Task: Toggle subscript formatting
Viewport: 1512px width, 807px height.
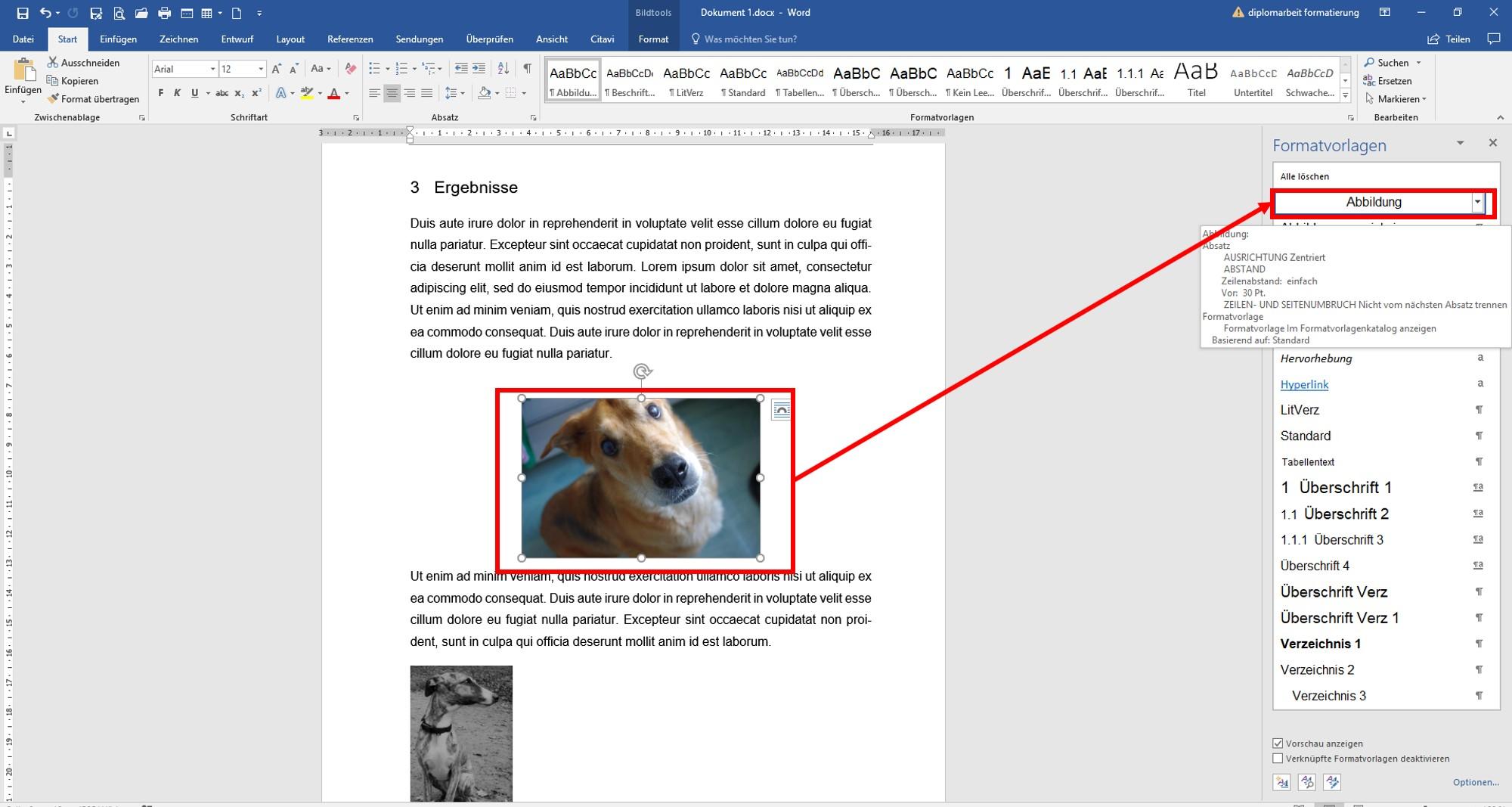Action: pyautogui.click(x=239, y=94)
